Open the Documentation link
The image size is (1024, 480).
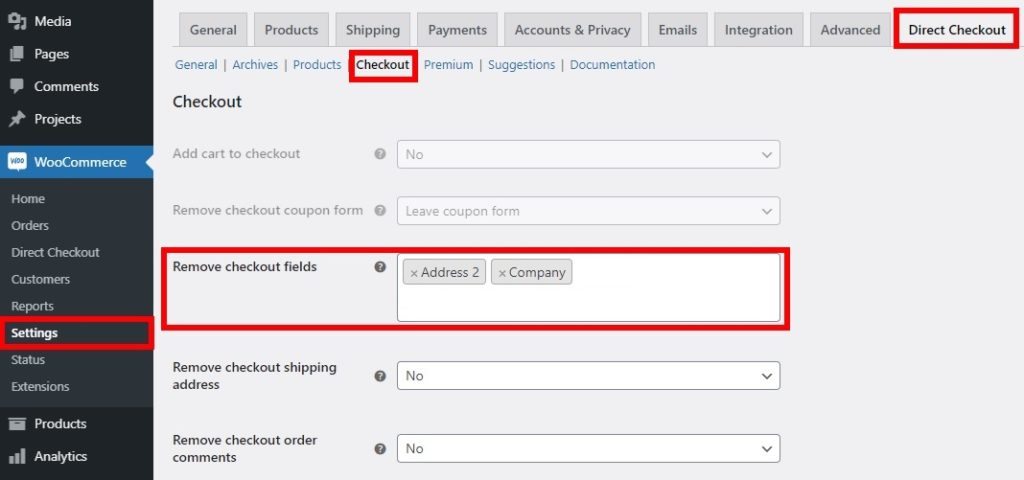point(613,65)
